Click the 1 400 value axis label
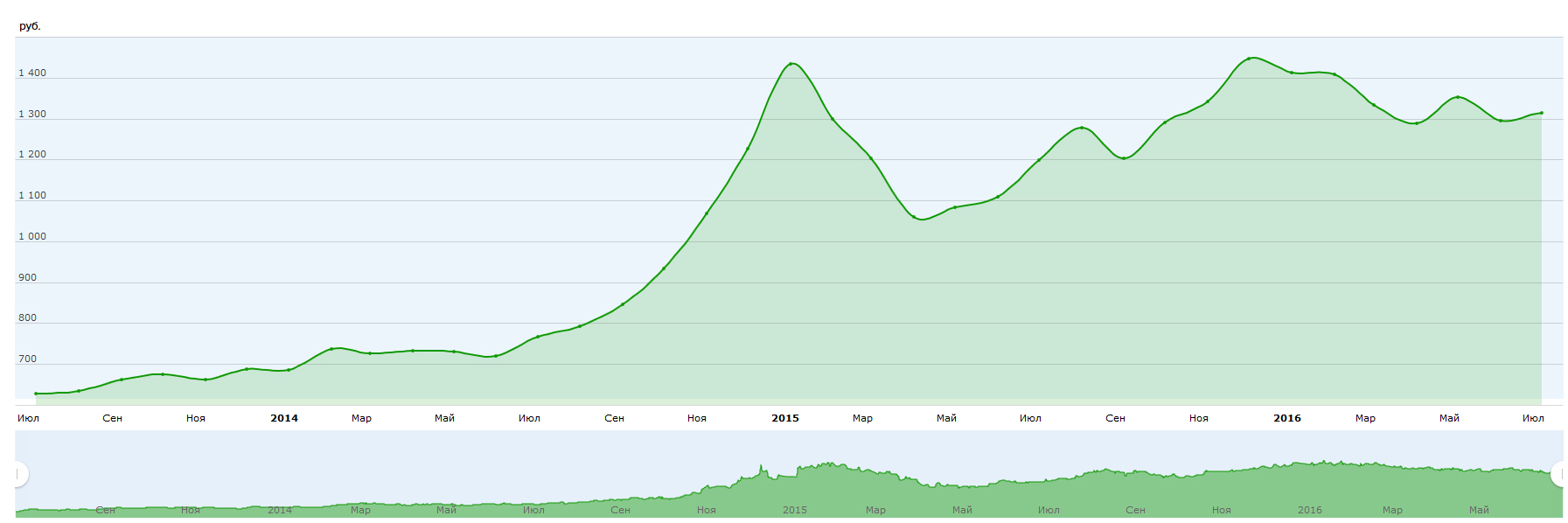This screenshot has width=1568, height=523. (x=32, y=73)
